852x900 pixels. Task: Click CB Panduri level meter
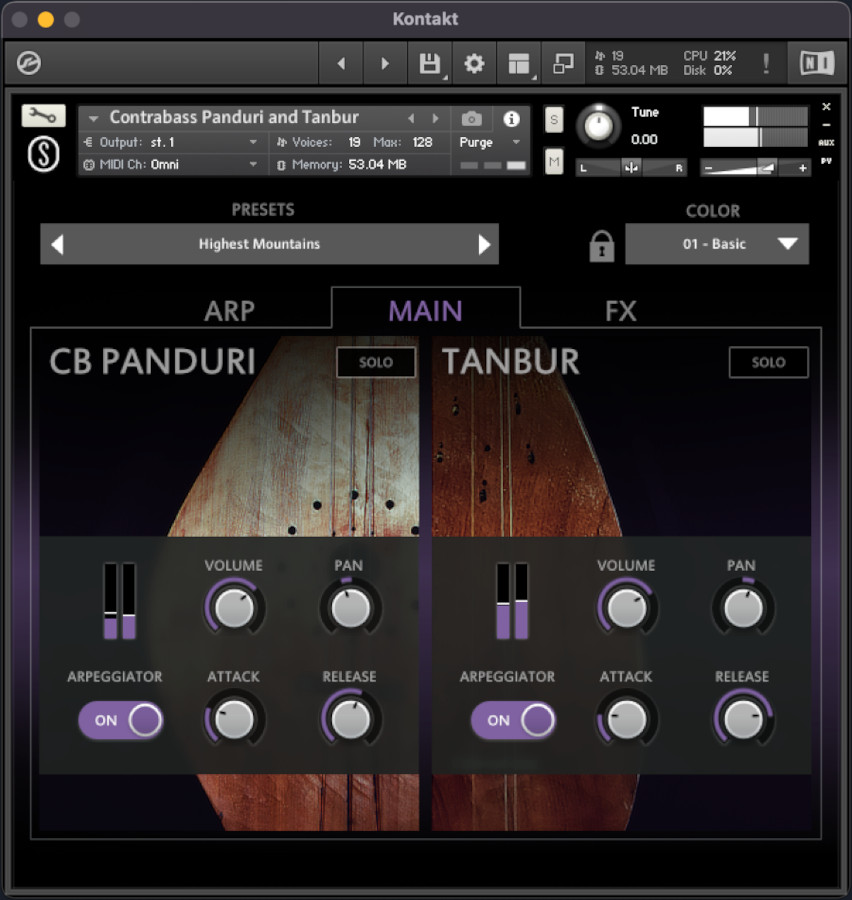click(x=119, y=601)
